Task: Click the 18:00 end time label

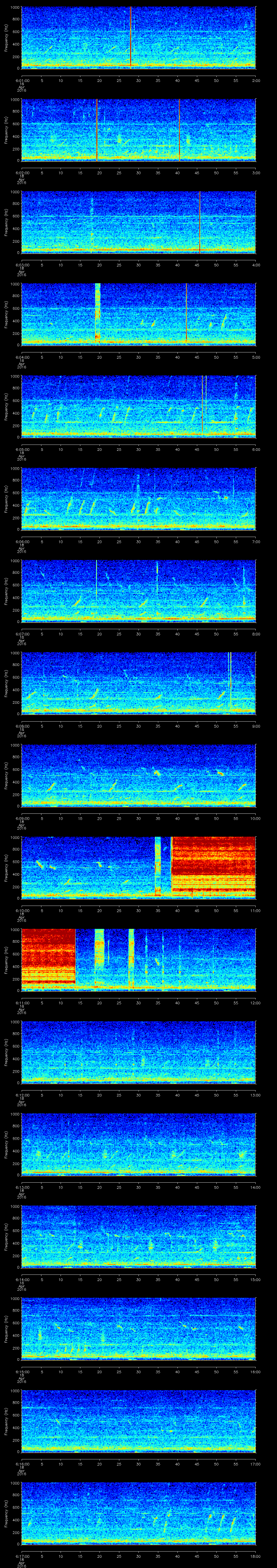Action: [255, 1556]
